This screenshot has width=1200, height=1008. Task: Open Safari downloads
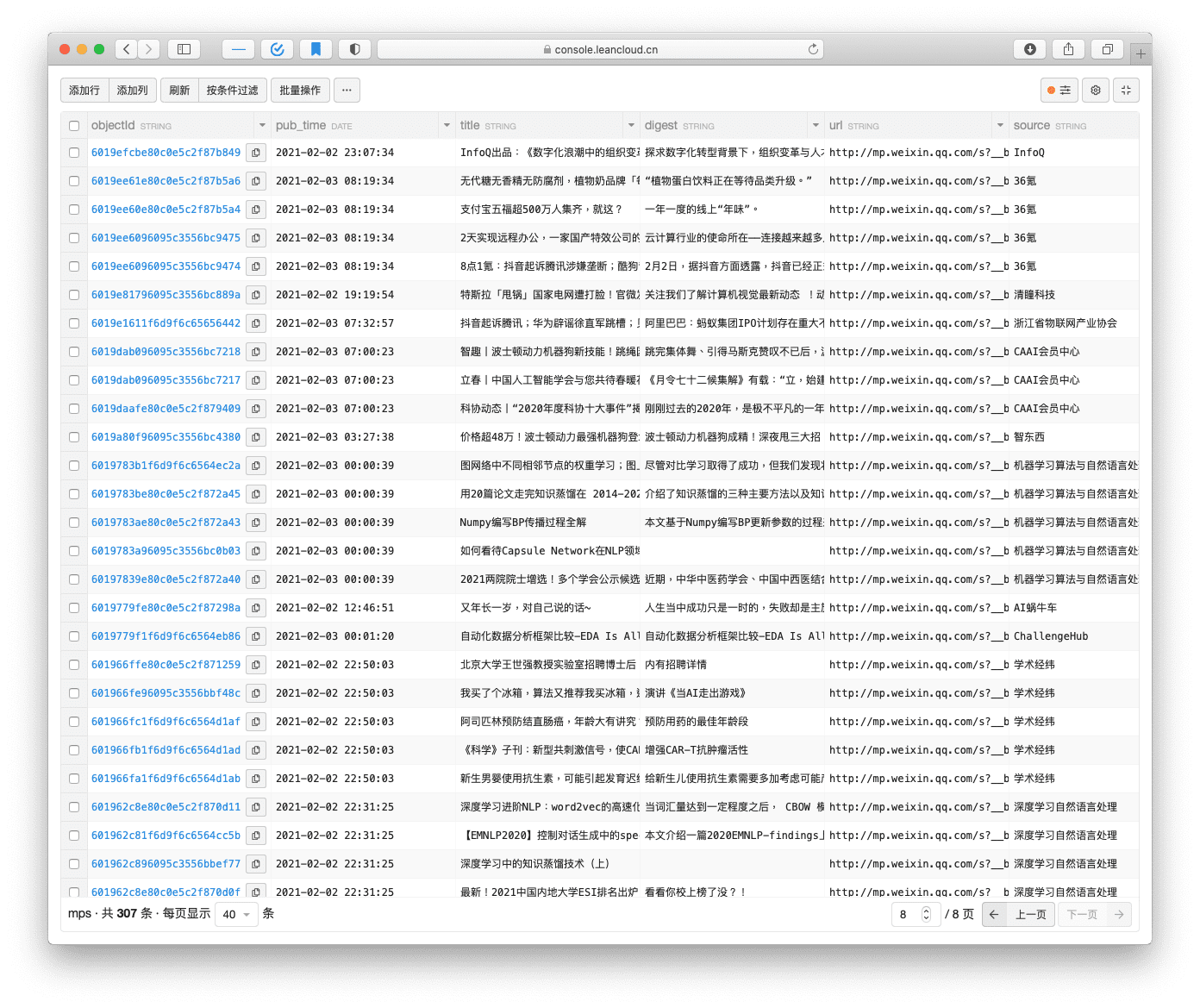(1029, 49)
